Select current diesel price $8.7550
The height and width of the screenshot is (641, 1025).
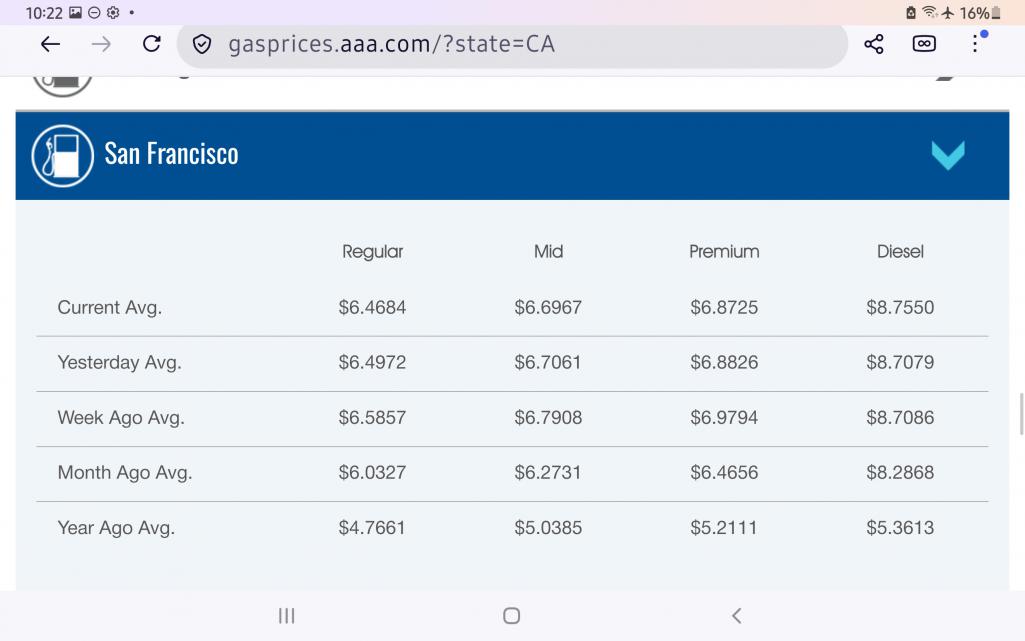click(x=900, y=307)
